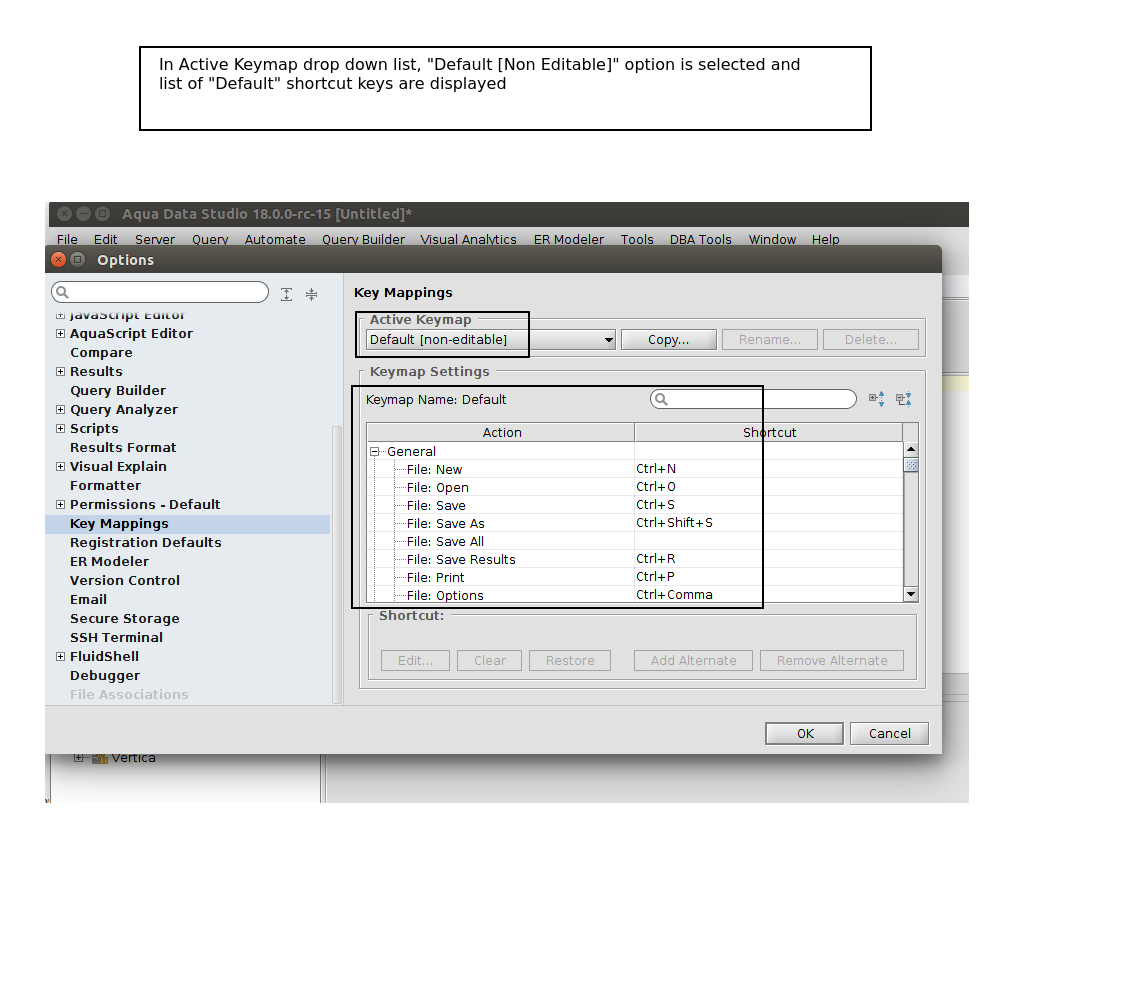The image size is (1139, 992).
Task: Open the Window menu
Action: (772, 239)
